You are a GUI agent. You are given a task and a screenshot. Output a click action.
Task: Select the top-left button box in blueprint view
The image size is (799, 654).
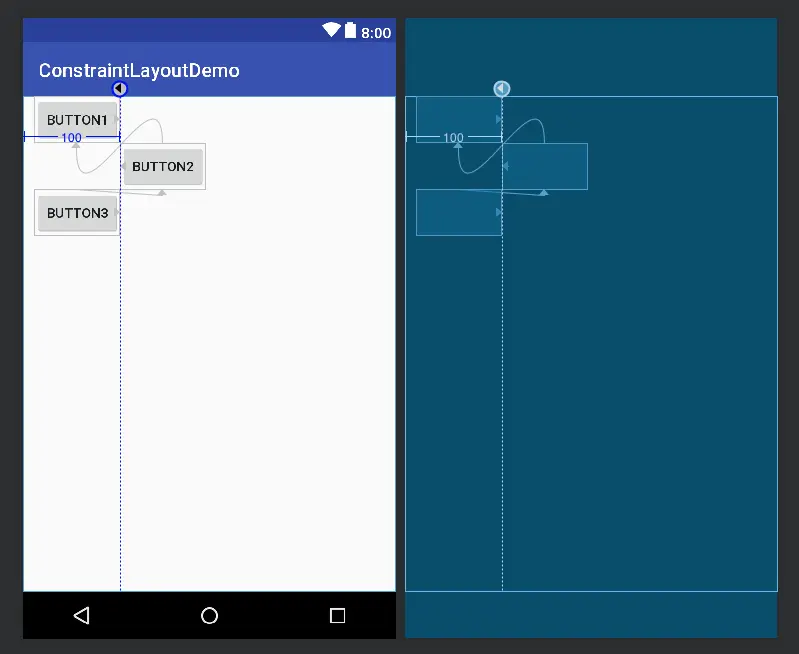point(459,120)
